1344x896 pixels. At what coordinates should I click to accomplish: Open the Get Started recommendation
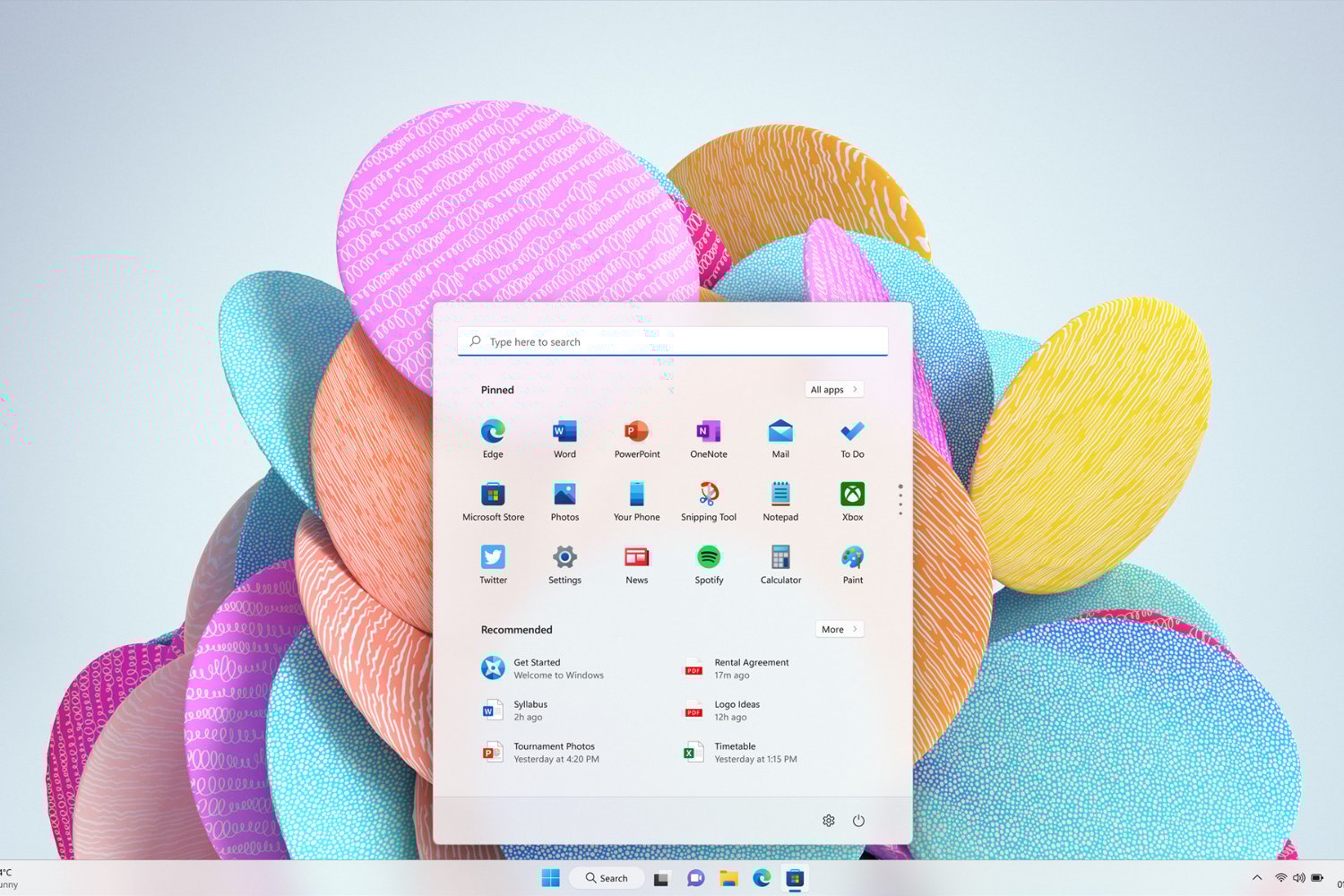click(545, 668)
